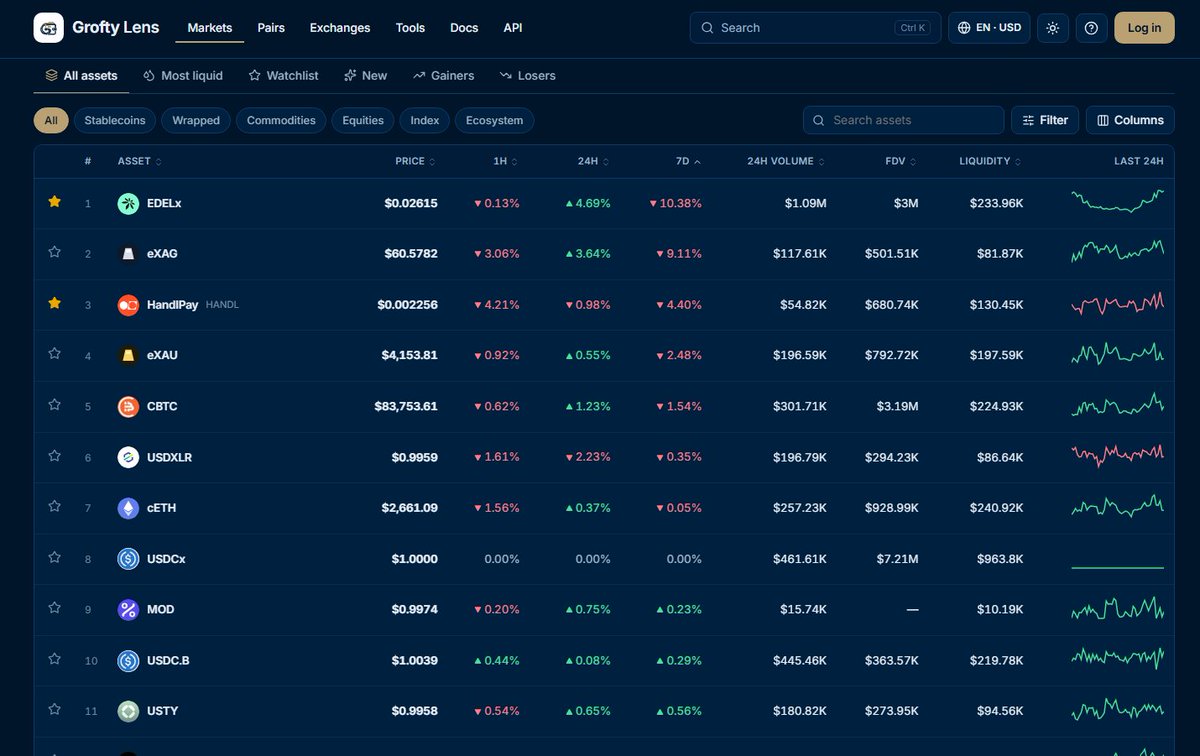Sort table by LIQUIDITY column
This screenshot has height=756, width=1200.
(991, 161)
